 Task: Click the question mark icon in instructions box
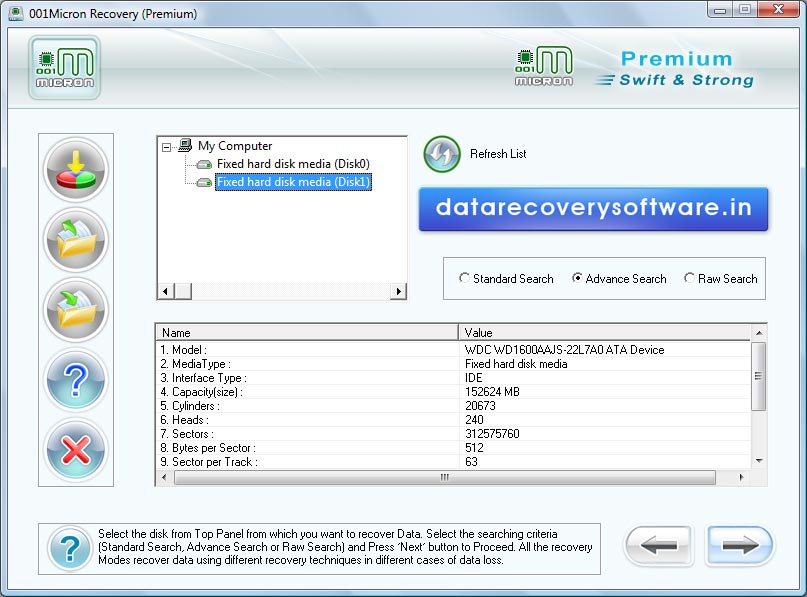[70, 549]
